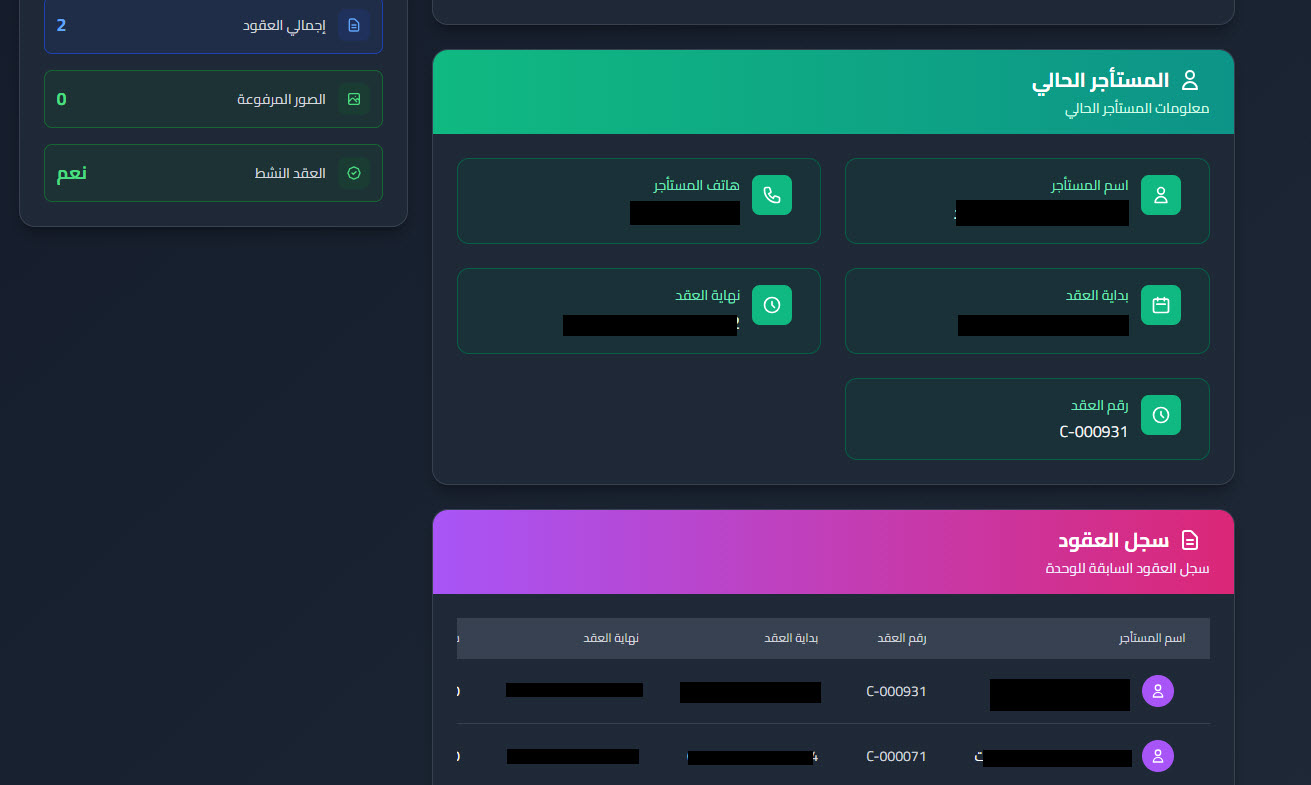1311x785 pixels.
Task: Click the هاتف المستأجر field label
Action: pos(697,186)
